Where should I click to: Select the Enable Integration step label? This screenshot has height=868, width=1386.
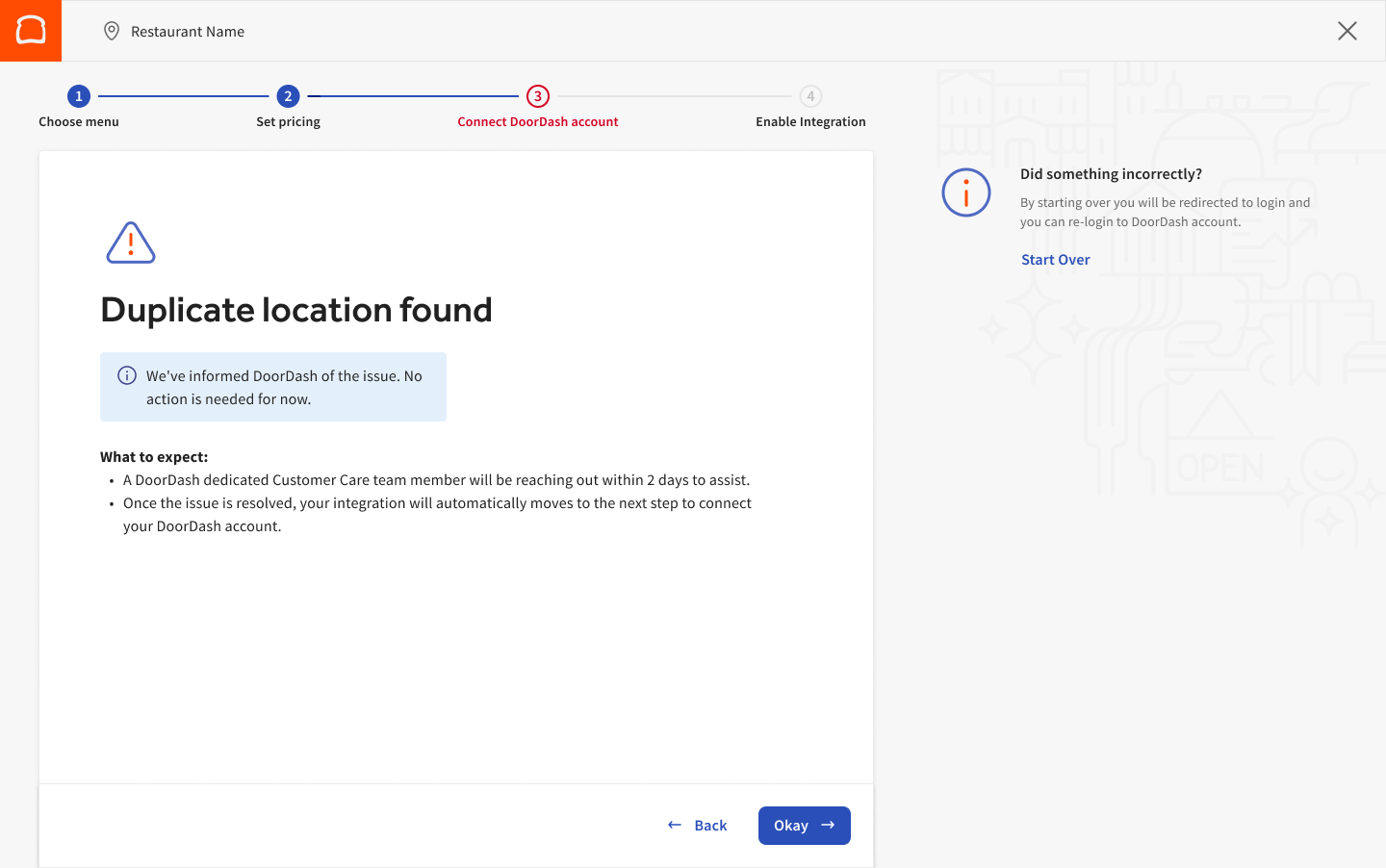(x=810, y=122)
